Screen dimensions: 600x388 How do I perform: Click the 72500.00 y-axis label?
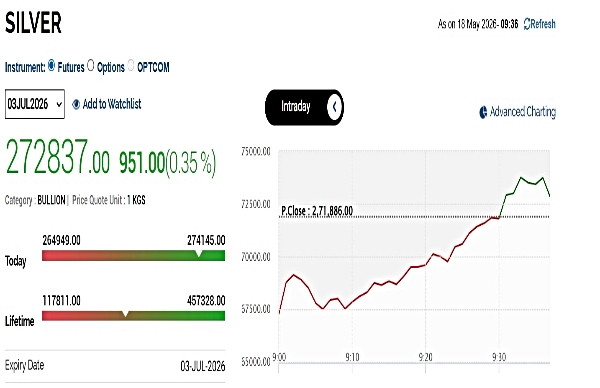[x=256, y=204]
